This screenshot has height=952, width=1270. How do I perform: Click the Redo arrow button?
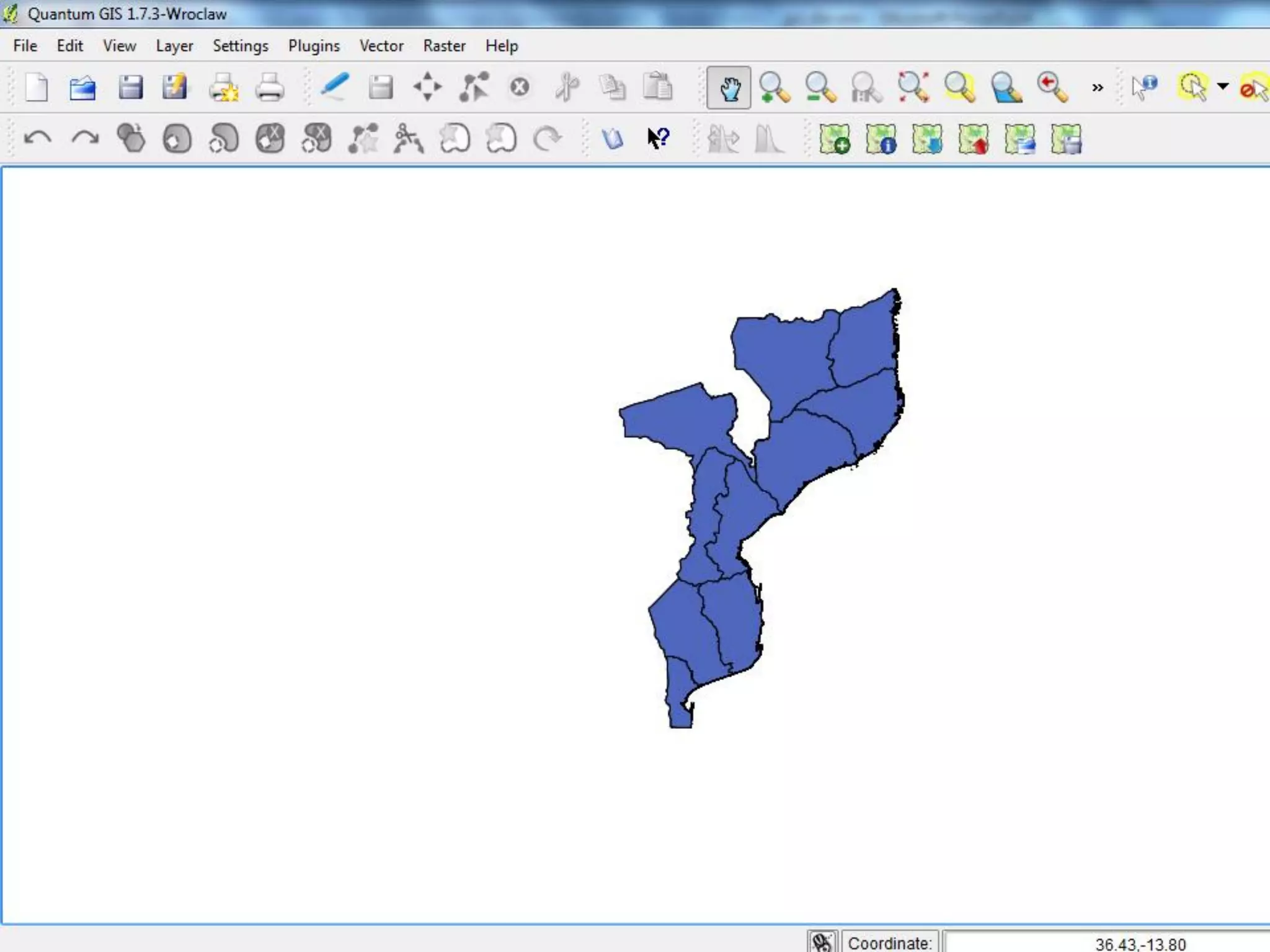(84, 138)
